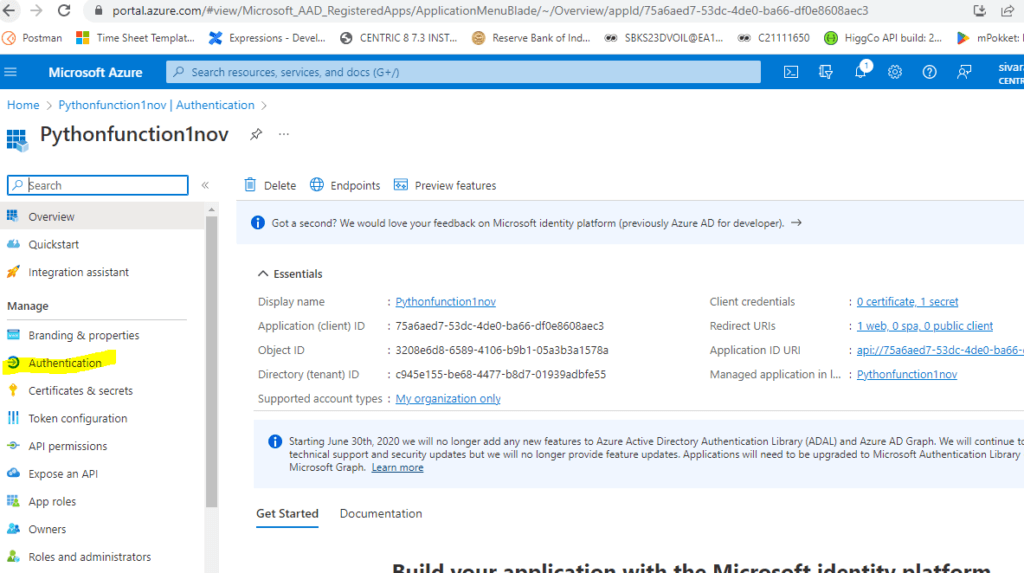Click the side menu scrollbar
The width and height of the screenshot is (1024, 573).
click(x=211, y=361)
